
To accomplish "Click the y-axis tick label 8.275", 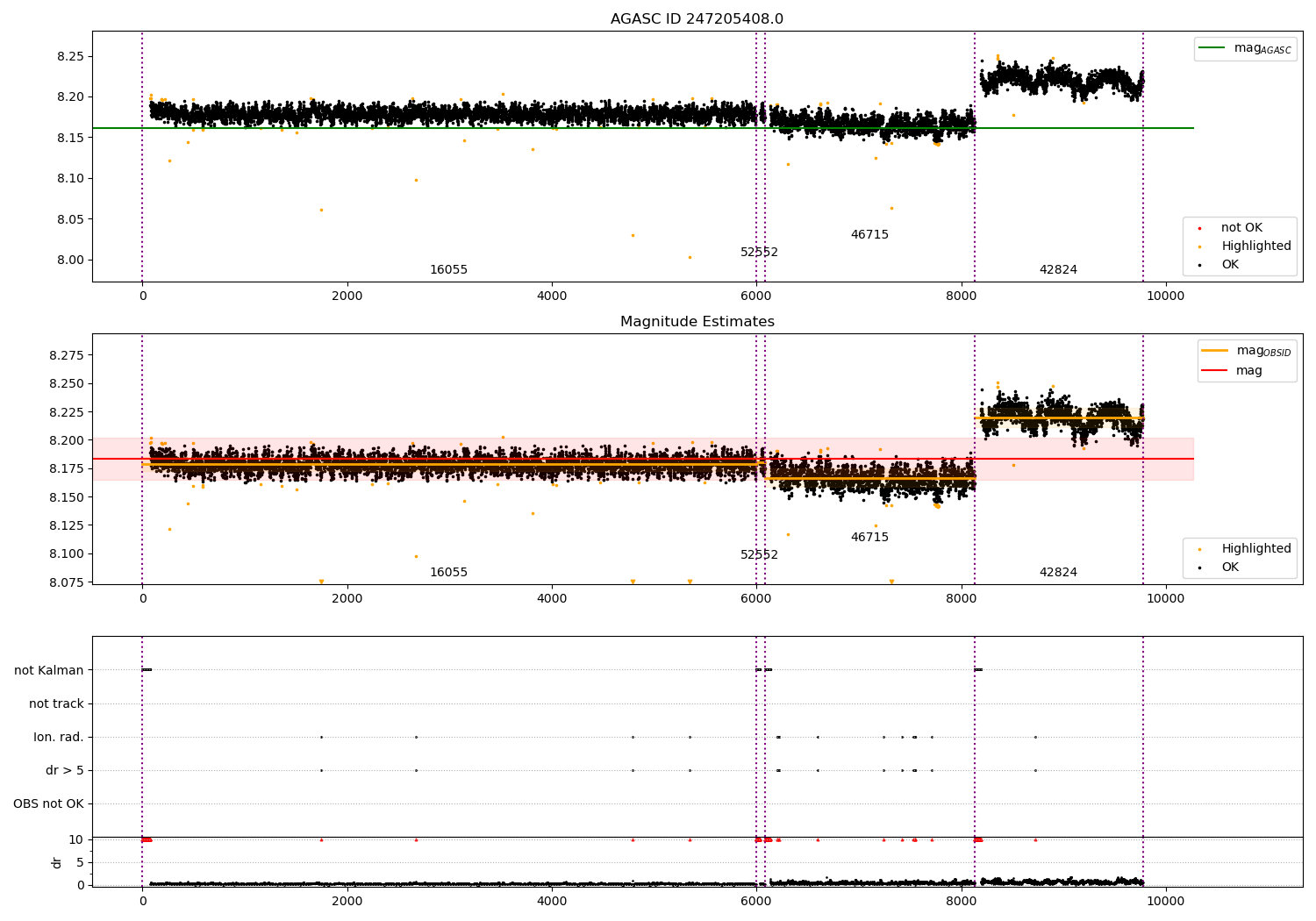I will pyautogui.click(x=66, y=355).
